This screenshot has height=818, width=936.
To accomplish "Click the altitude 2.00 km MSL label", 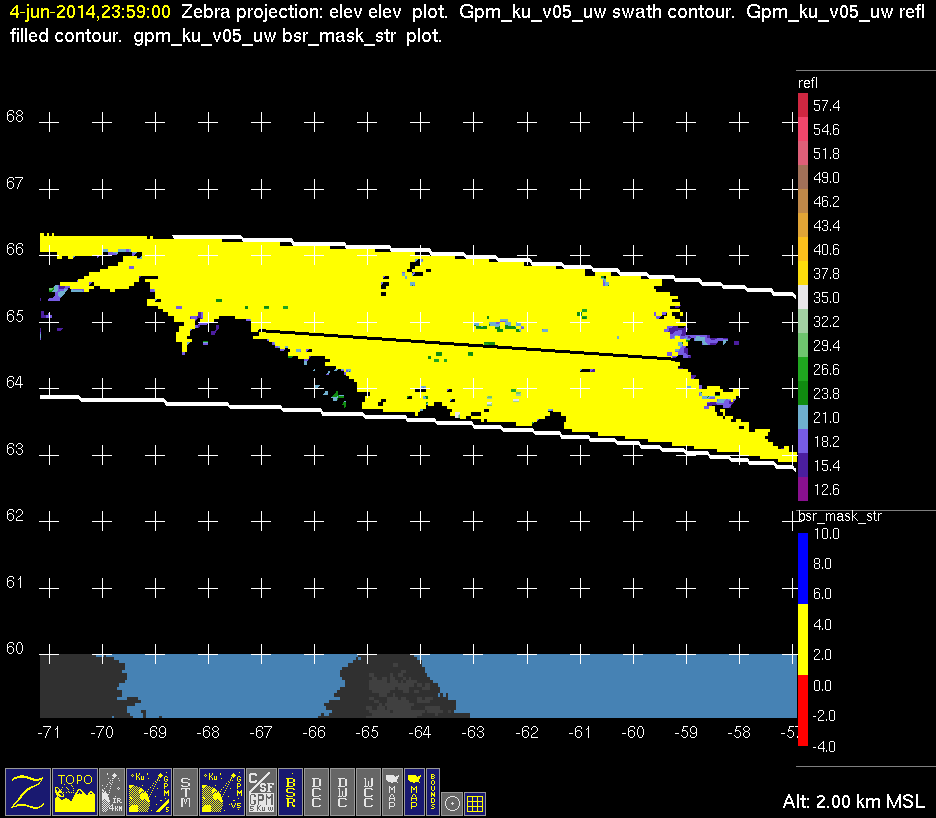I will [854, 802].
